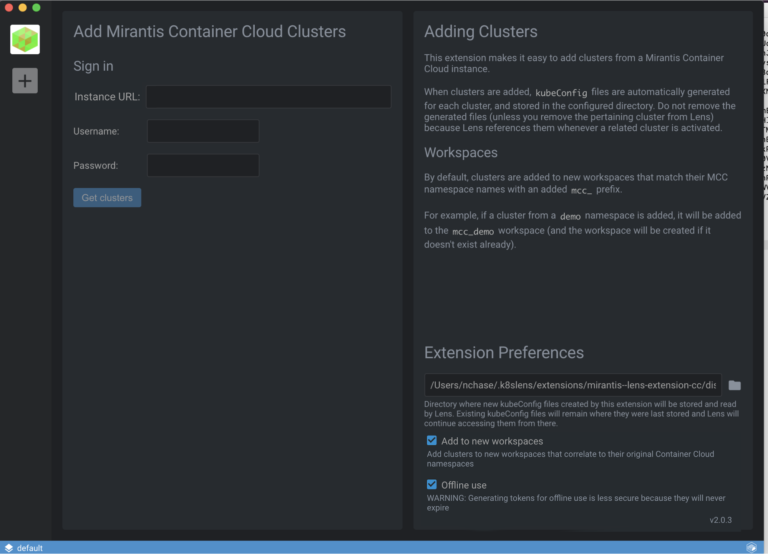Click the Extension Preferences heading

click(504, 353)
